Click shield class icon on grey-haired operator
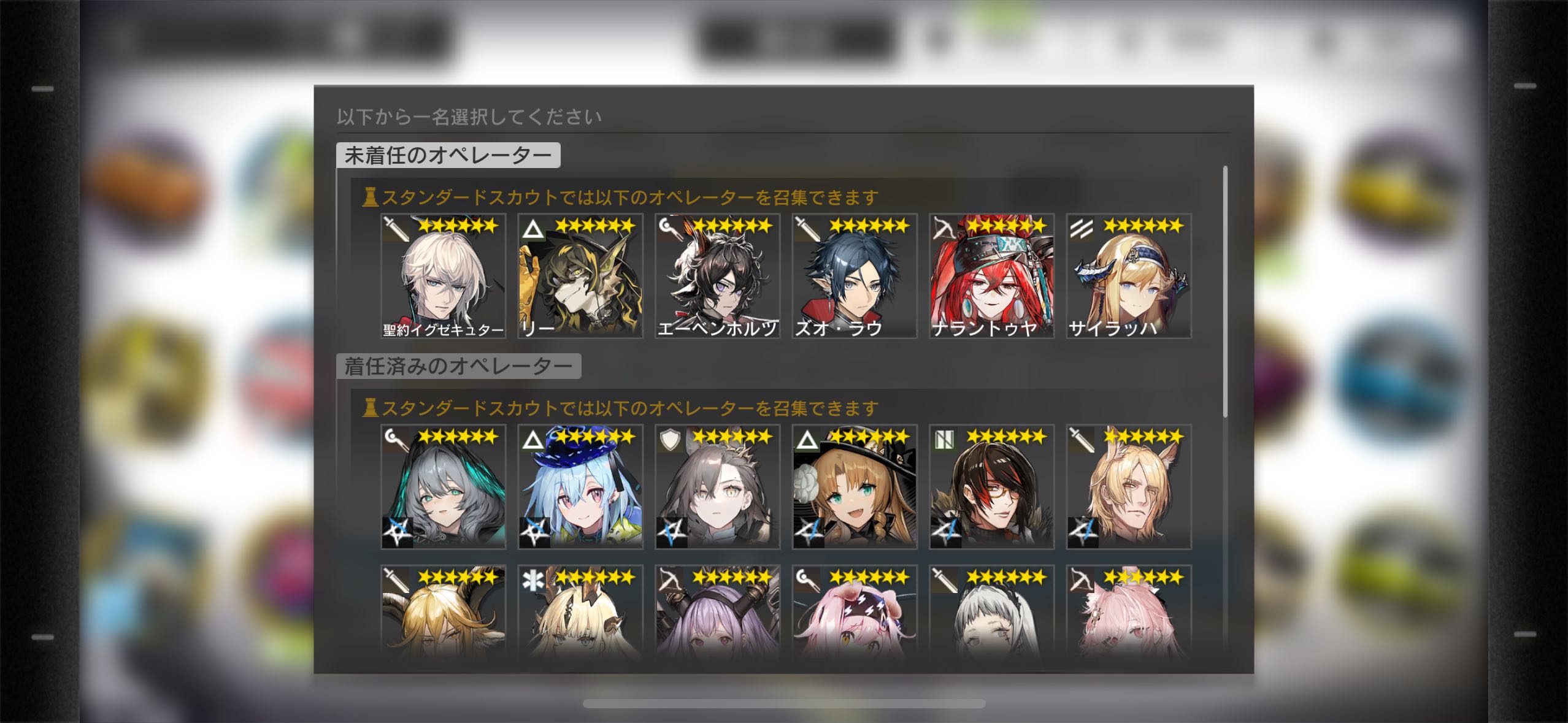 tap(670, 440)
